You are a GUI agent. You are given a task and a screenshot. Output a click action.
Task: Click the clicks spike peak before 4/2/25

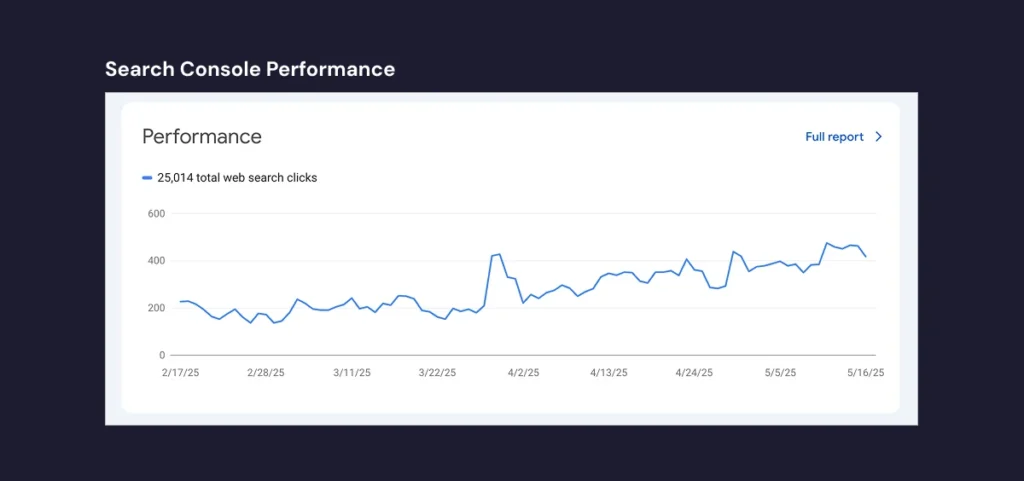click(499, 254)
